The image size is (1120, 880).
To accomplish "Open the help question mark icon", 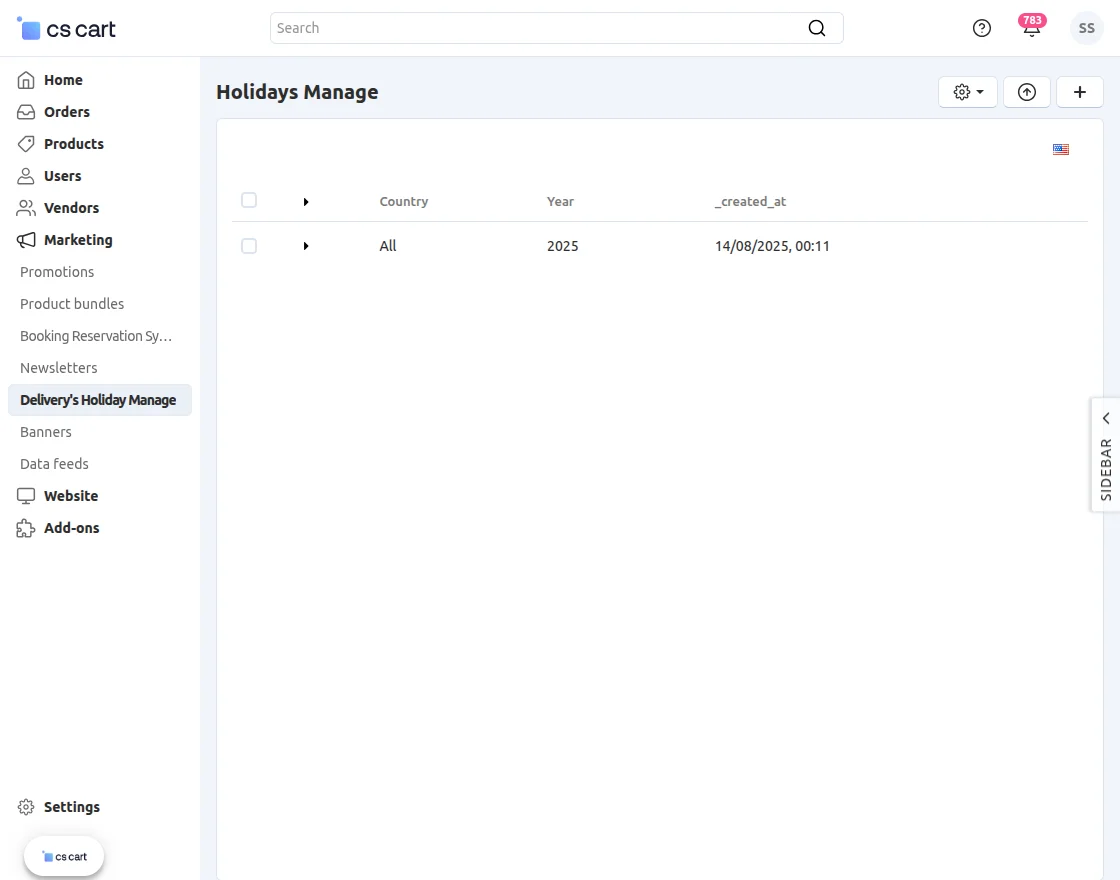I will coord(981,28).
